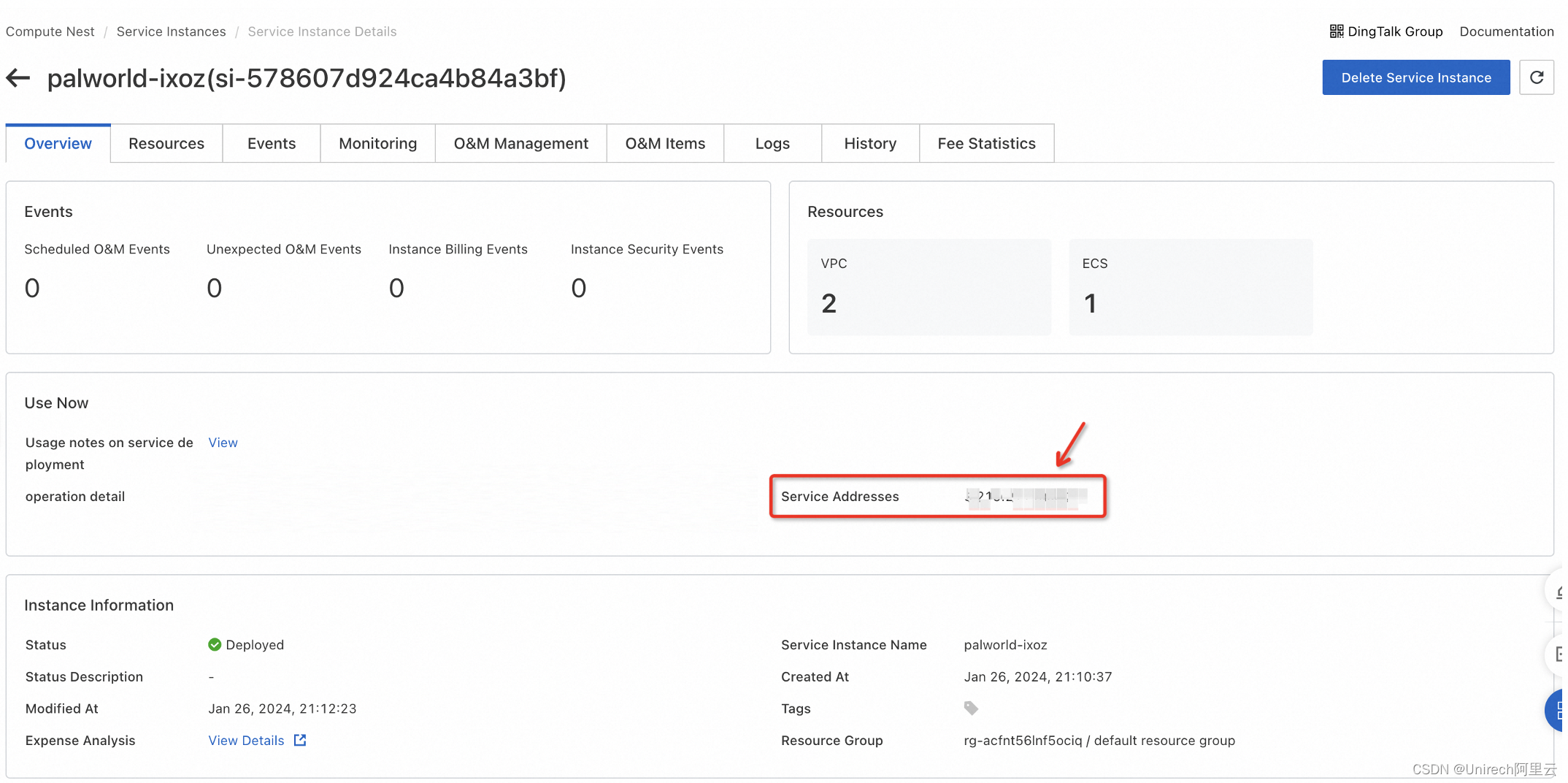1568x783 pixels.
Task: View the Fee Statistics tab
Action: (x=987, y=143)
